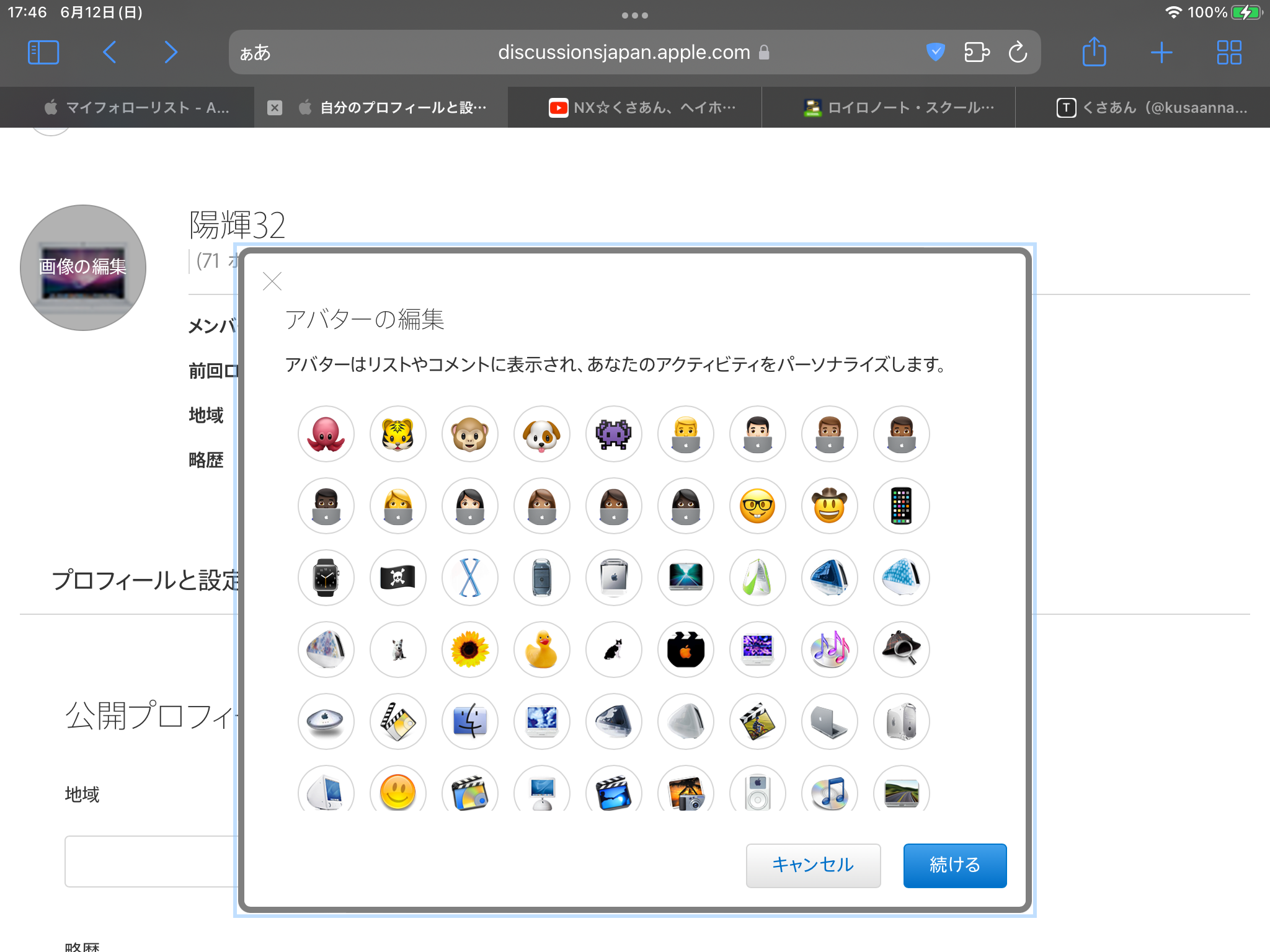This screenshot has height=952, width=1270.
Task: Pick the yellow rubber duck avatar
Action: [x=541, y=650]
